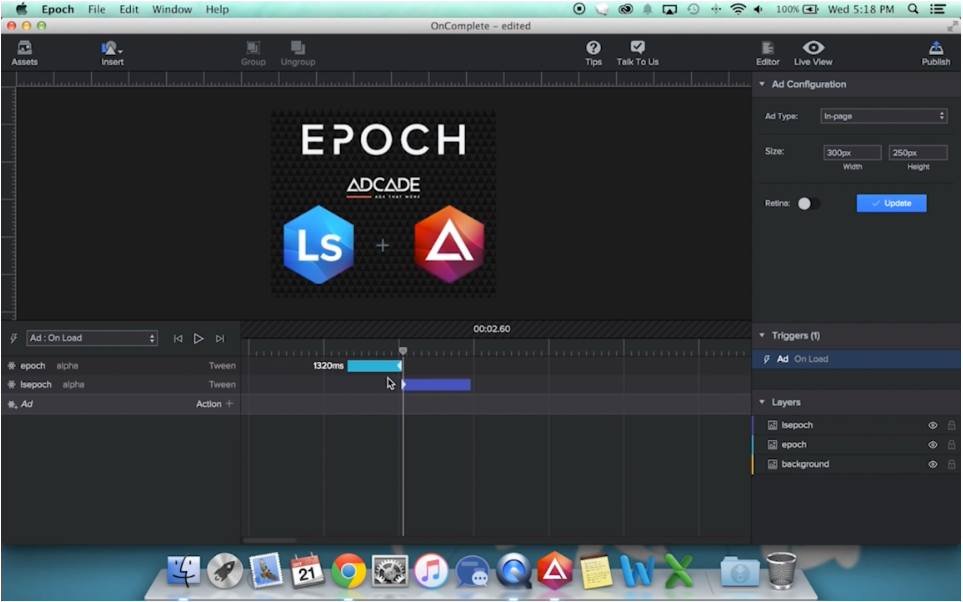Click the Update button
This screenshot has width=963, height=602.
click(891, 203)
